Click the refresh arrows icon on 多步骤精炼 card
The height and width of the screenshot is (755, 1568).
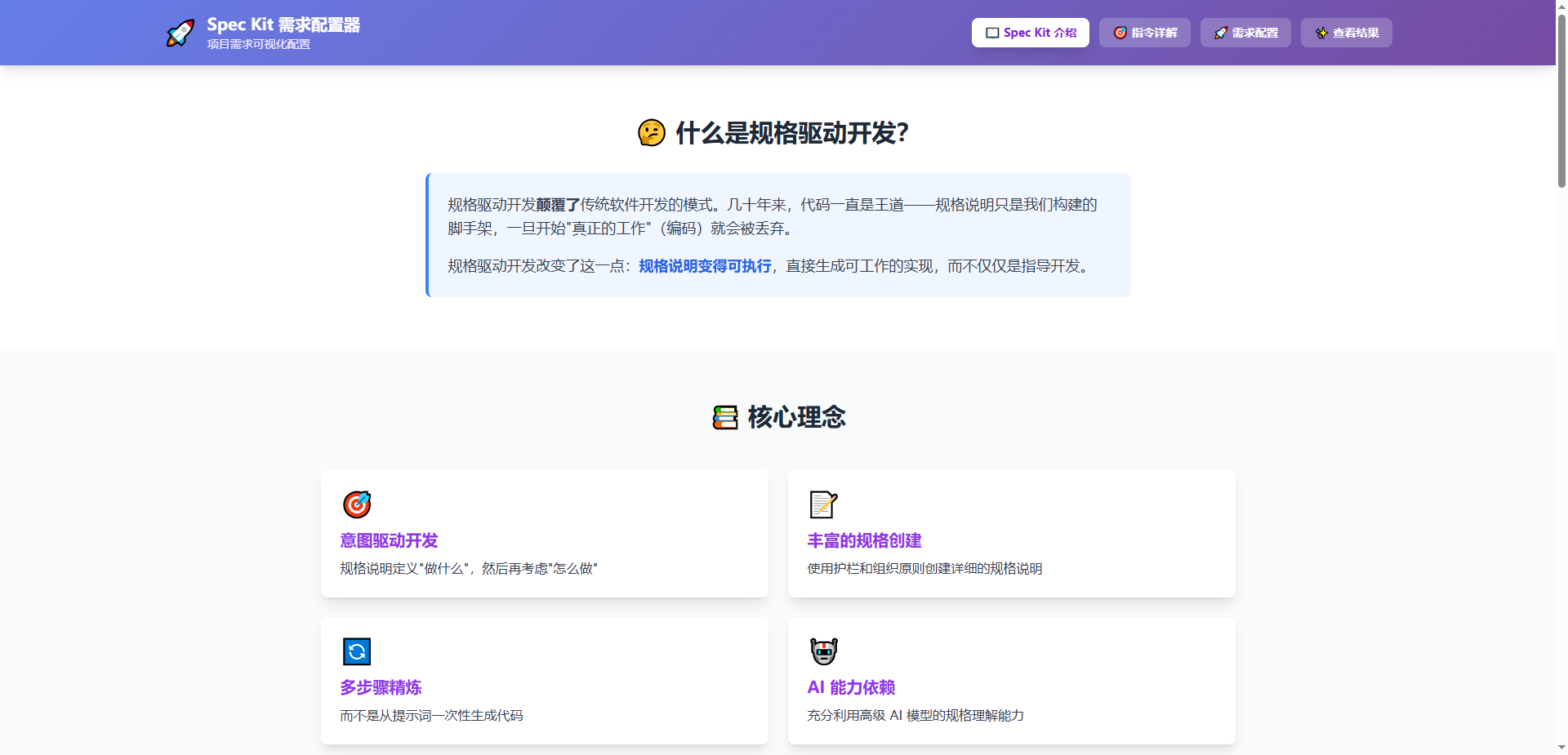357,651
